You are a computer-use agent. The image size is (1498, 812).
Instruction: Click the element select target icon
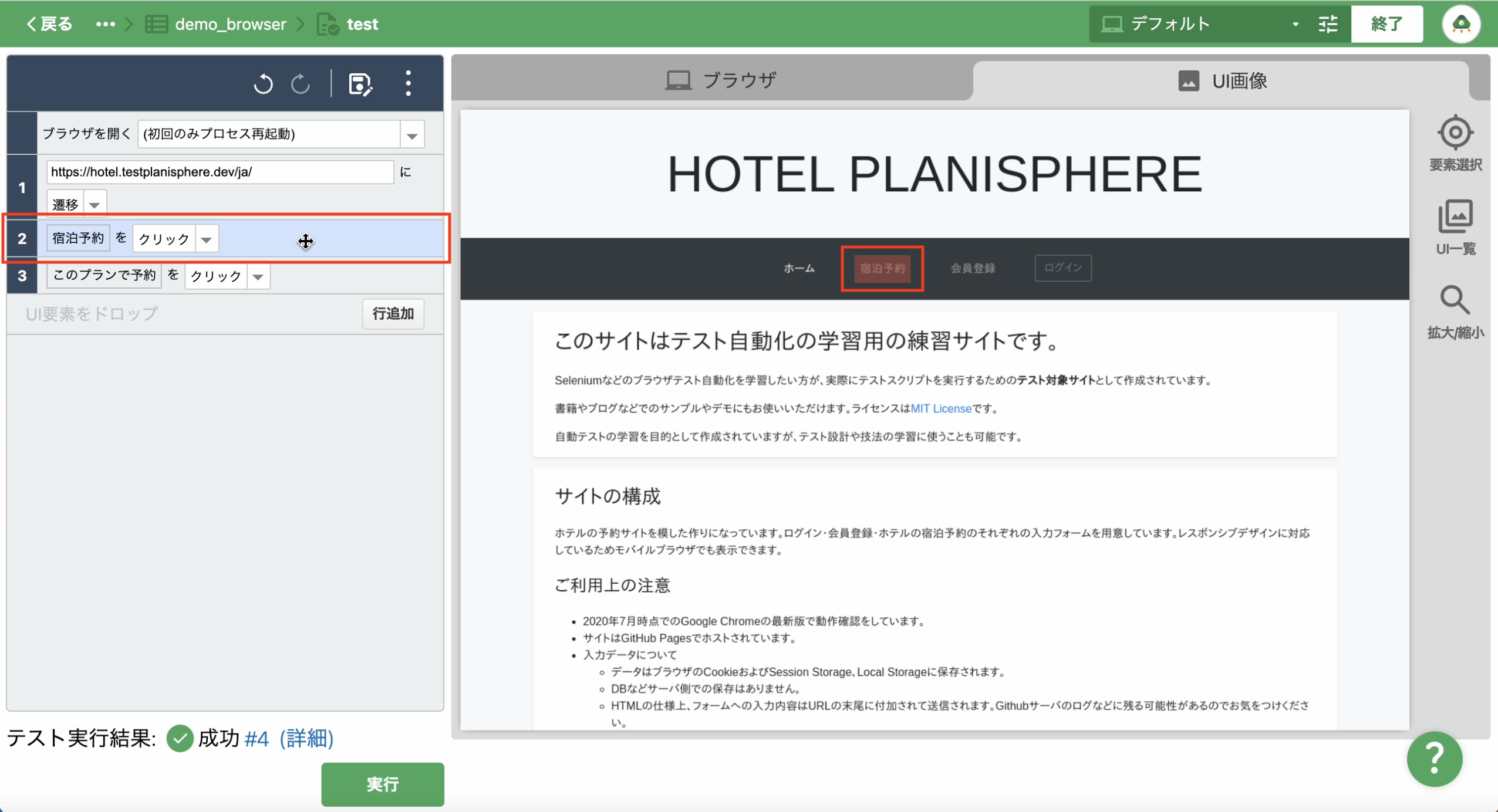pos(1455,133)
